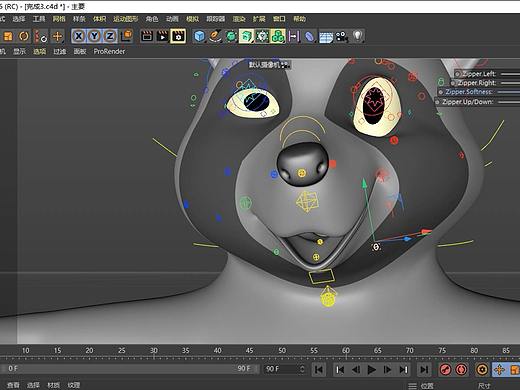Open the 渲染 menu
The width and height of the screenshot is (520, 390).
pyautogui.click(x=239, y=19)
